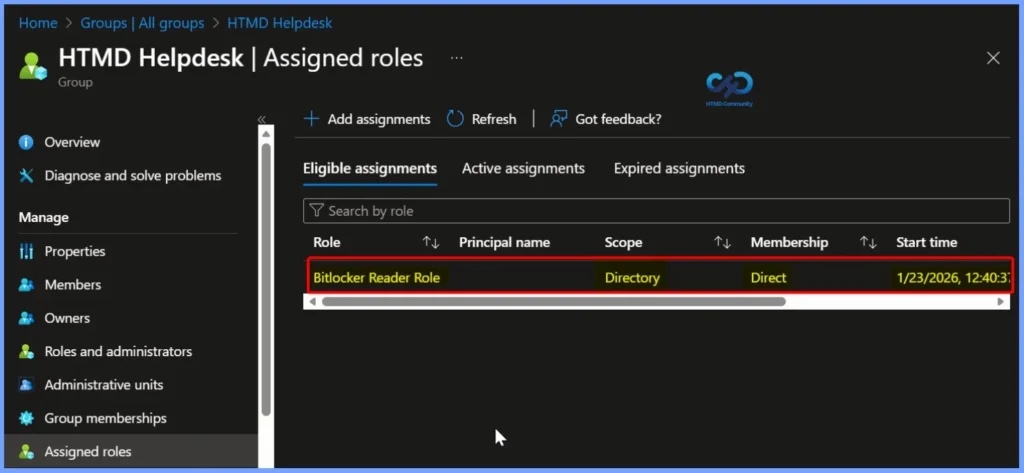The width and height of the screenshot is (1024, 473).
Task: Open the Properties sliders icon
Action: click(x=26, y=252)
